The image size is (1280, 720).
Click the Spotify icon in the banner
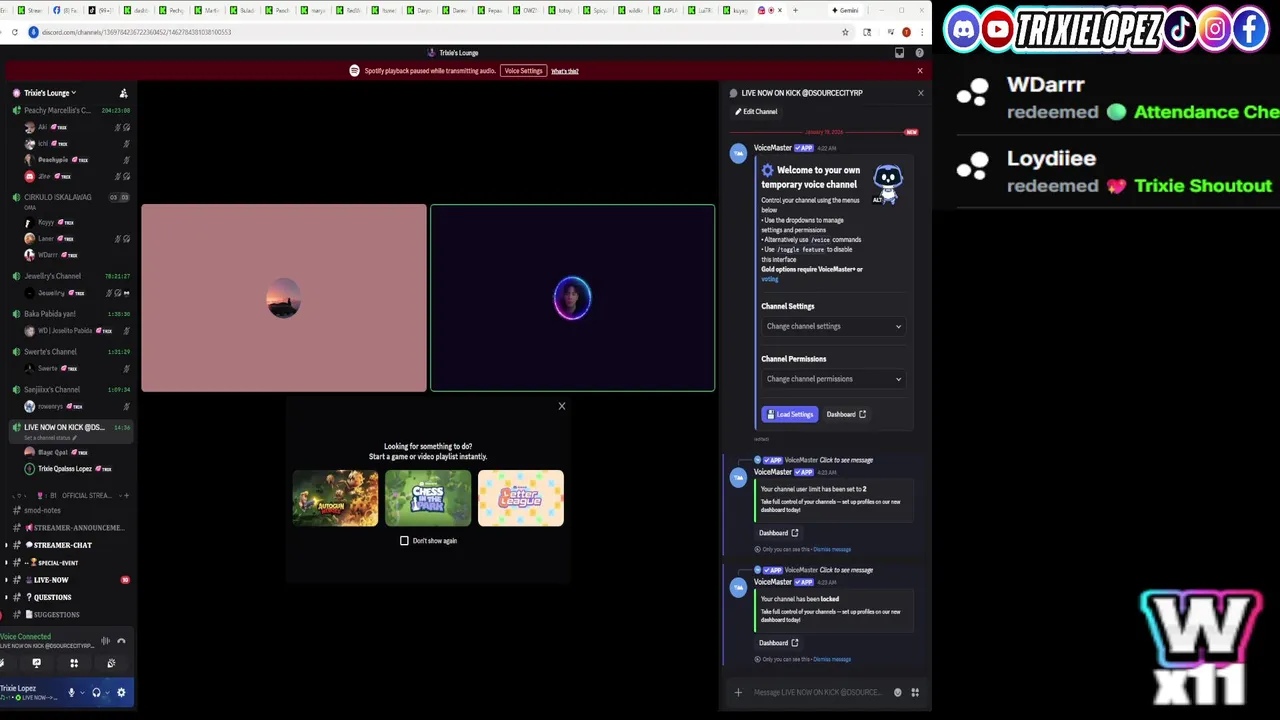pyautogui.click(x=354, y=71)
